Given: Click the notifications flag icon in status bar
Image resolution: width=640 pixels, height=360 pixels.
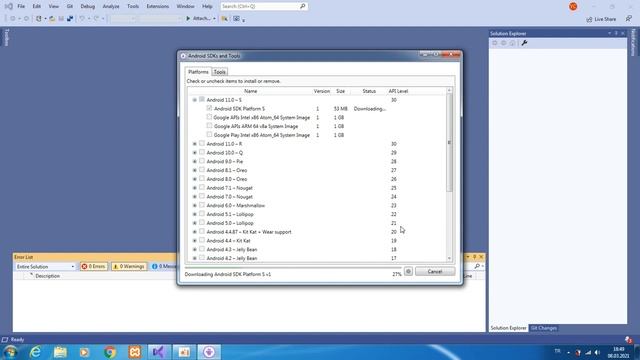Looking at the screenshot, I should [628, 339].
